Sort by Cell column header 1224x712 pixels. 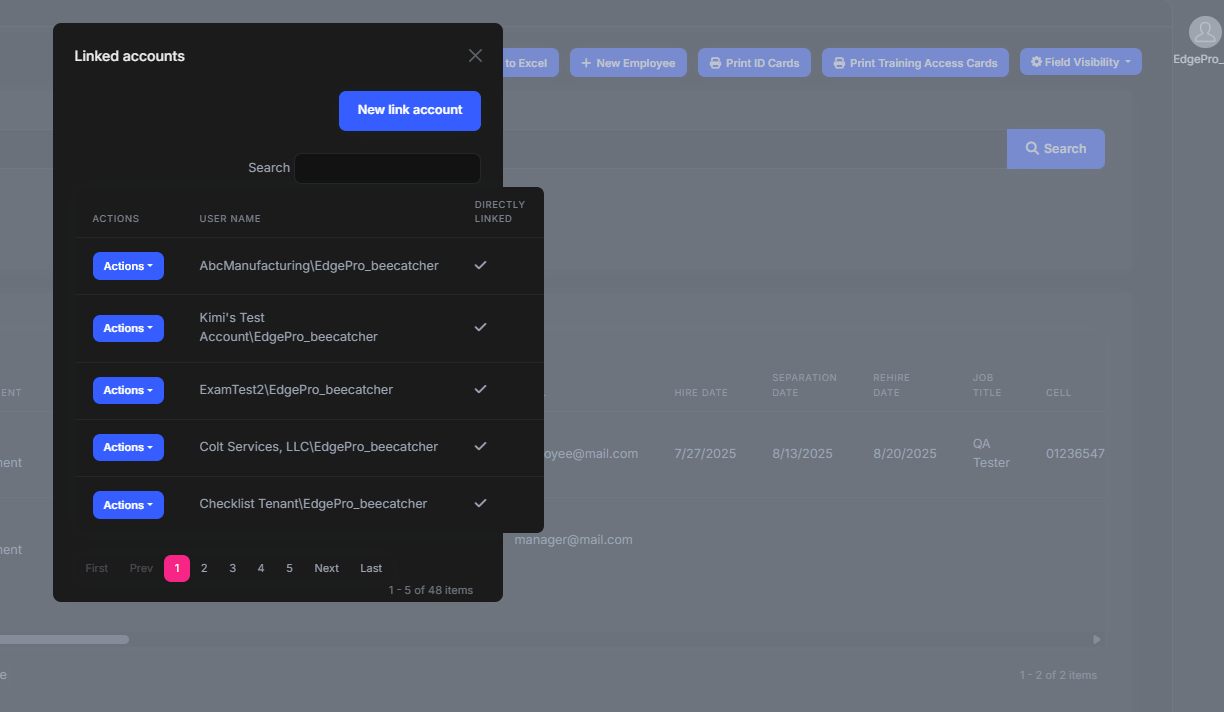click(x=1058, y=393)
